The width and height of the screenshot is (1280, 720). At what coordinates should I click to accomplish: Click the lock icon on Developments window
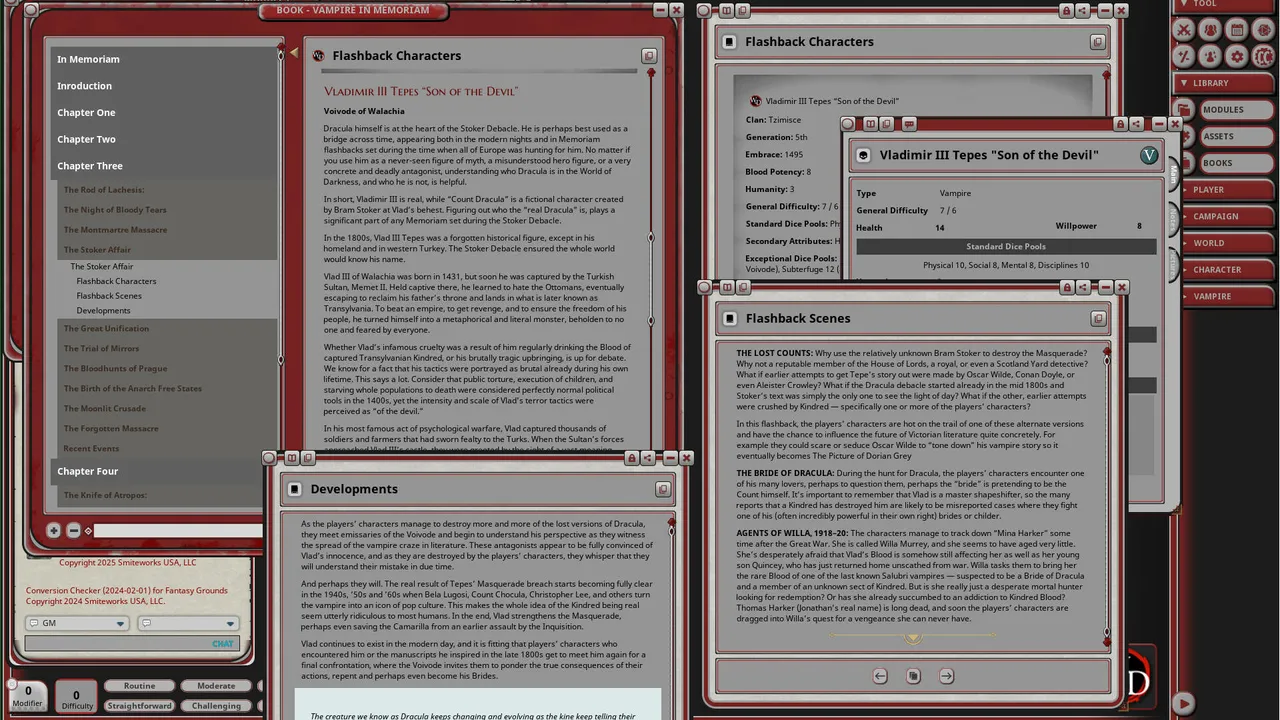pos(631,458)
